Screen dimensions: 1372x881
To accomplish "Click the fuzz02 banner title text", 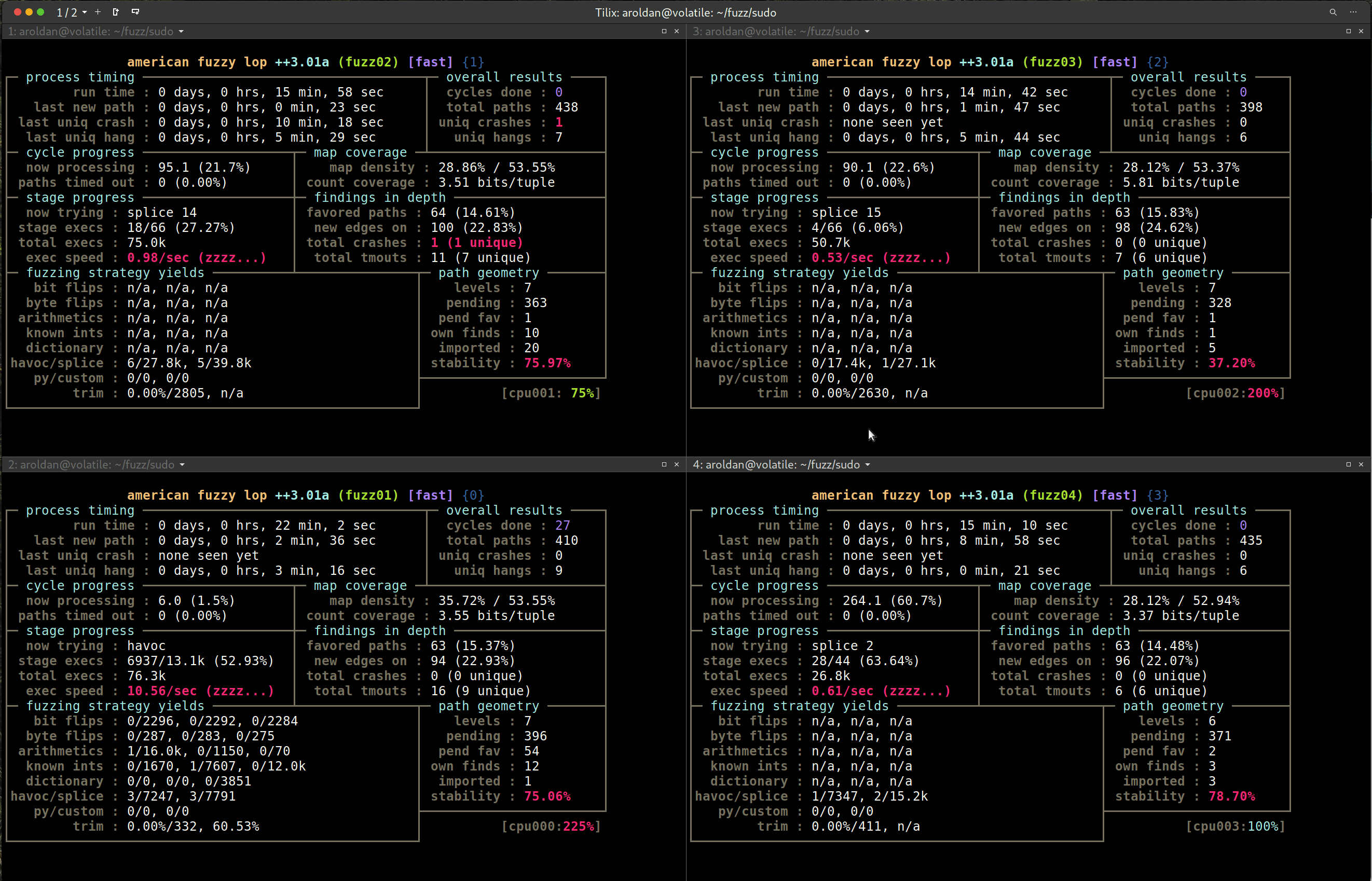I will tap(306, 62).
